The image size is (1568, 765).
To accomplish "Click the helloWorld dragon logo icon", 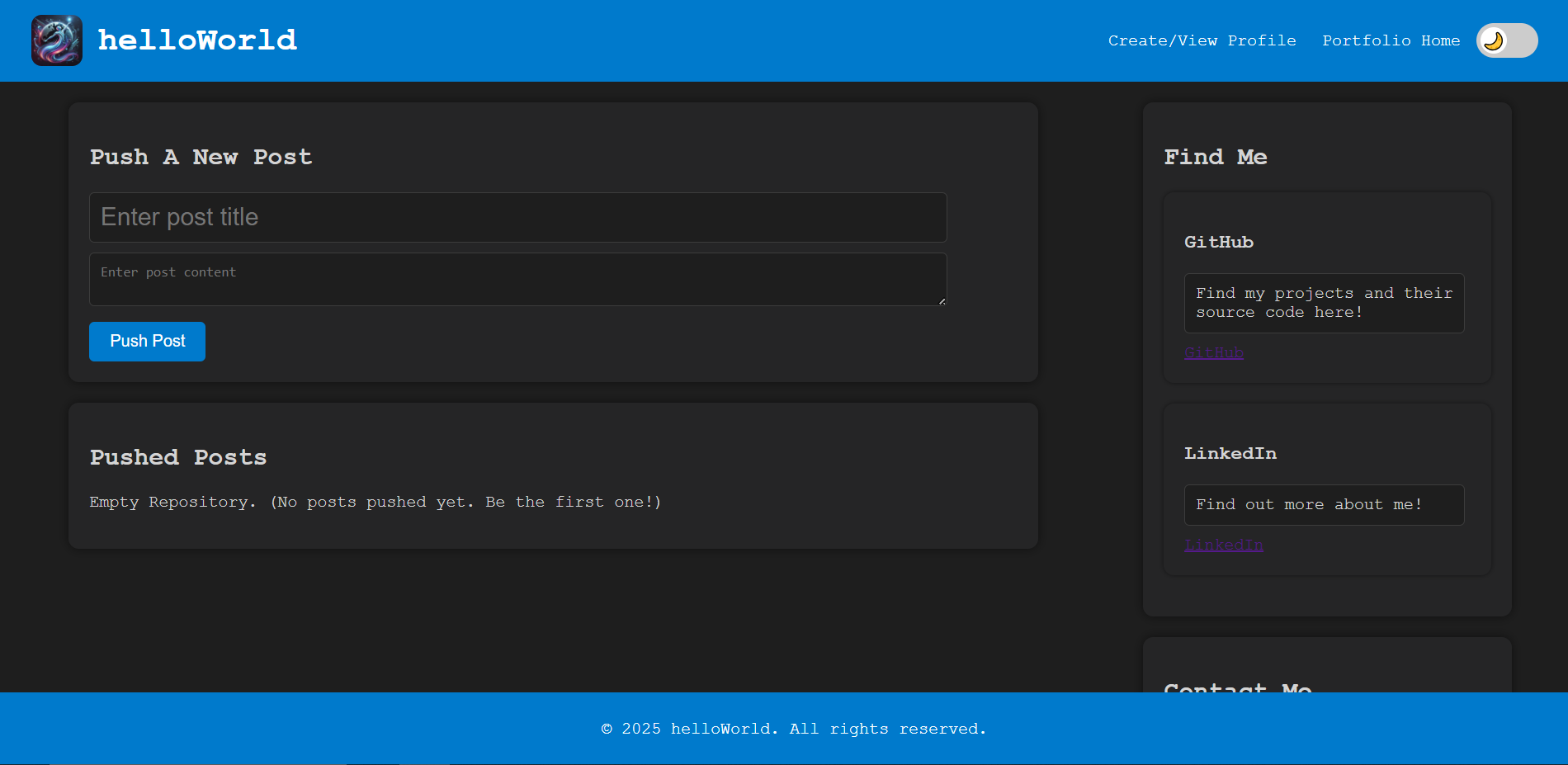I will click(56, 40).
